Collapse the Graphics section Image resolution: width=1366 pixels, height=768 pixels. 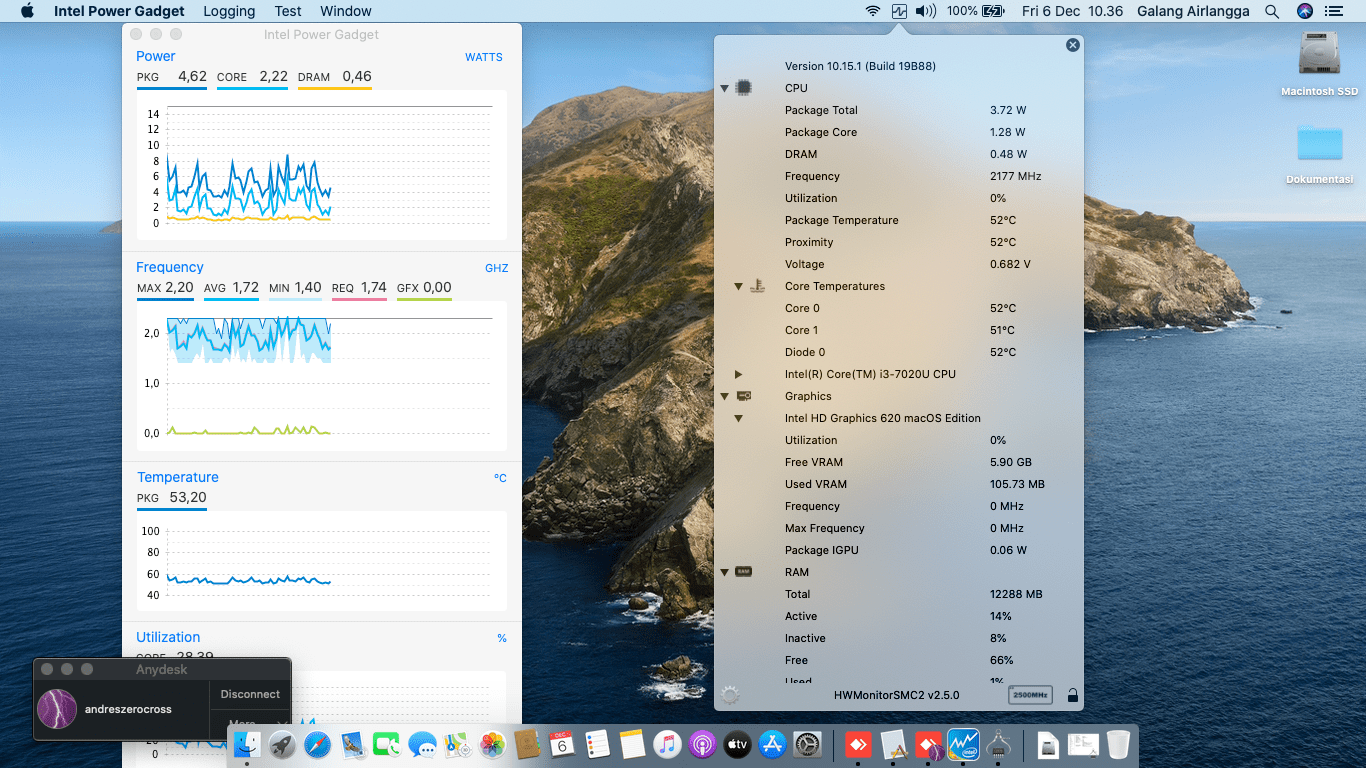tap(725, 396)
